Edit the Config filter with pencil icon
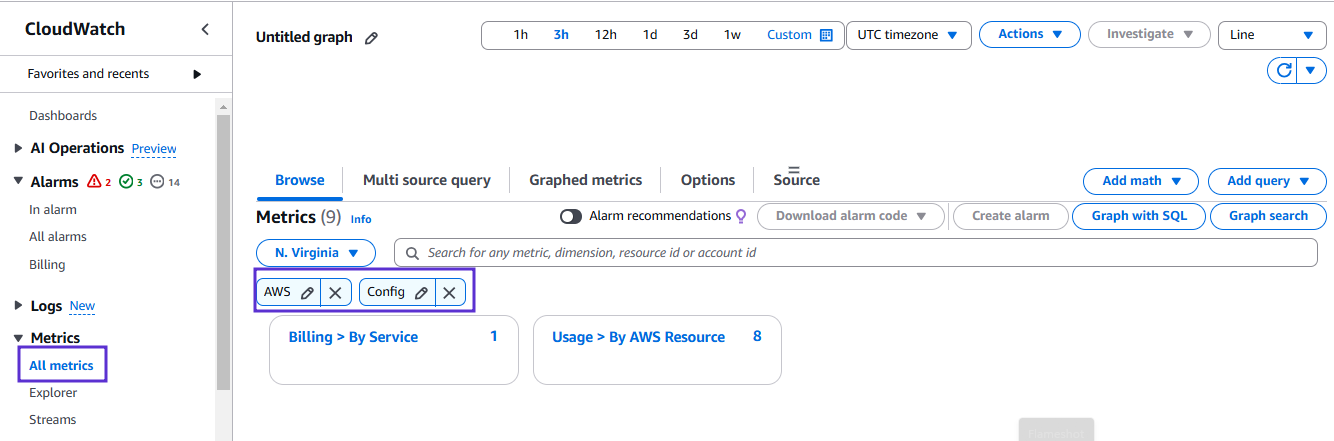Screen dimensions: 1334x441 click(421, 293)
